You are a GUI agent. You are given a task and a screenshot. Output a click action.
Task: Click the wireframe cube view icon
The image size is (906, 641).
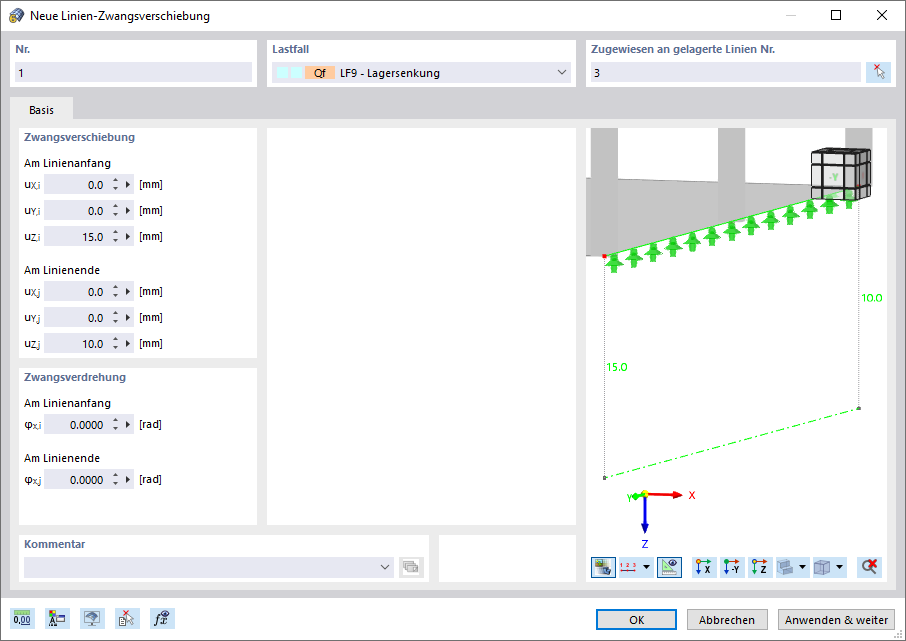[x=822, y=567]
